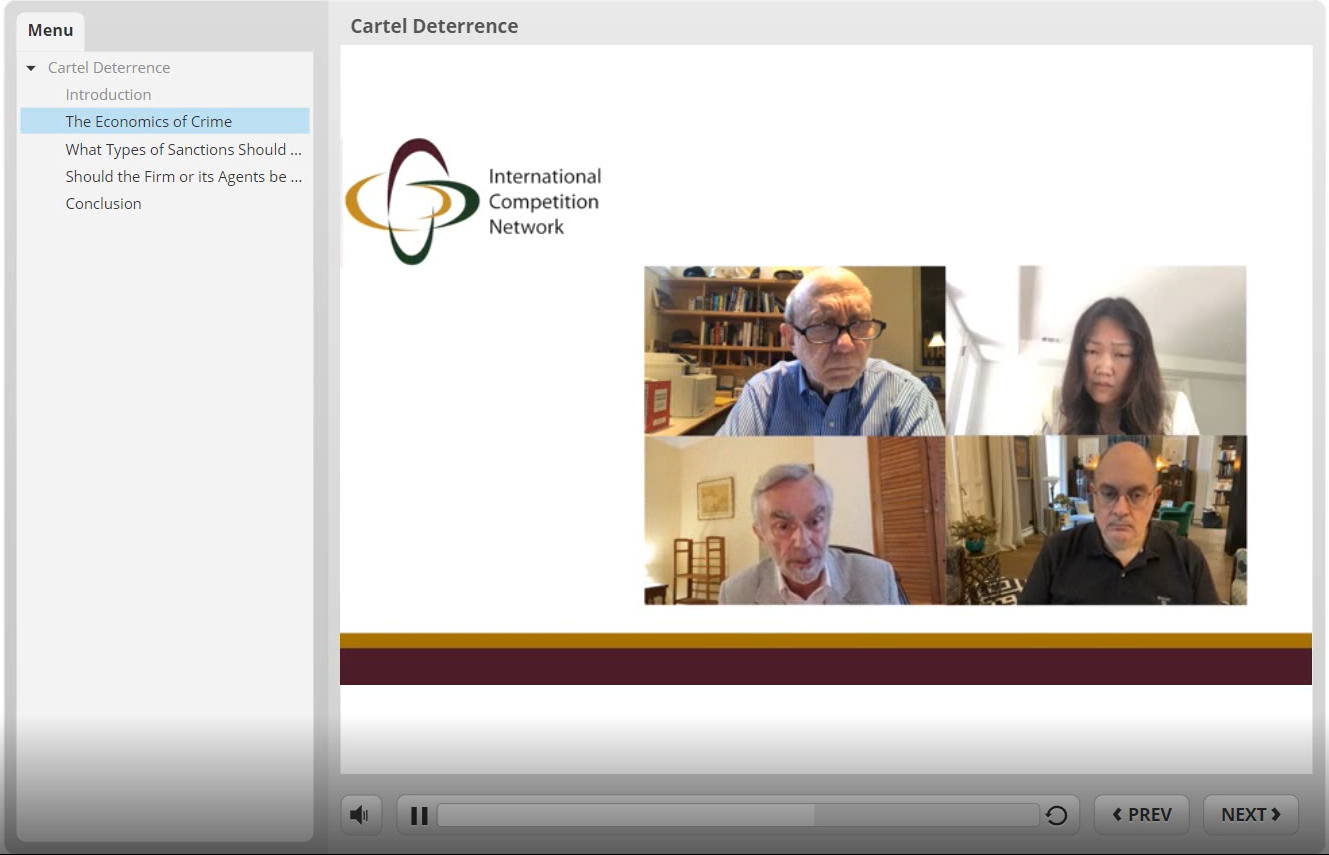The height and width of the screenshot is (855, 1329).
Task: Collapse the Cartel Deterrence tree arrow
Action: tap(32, 68)
